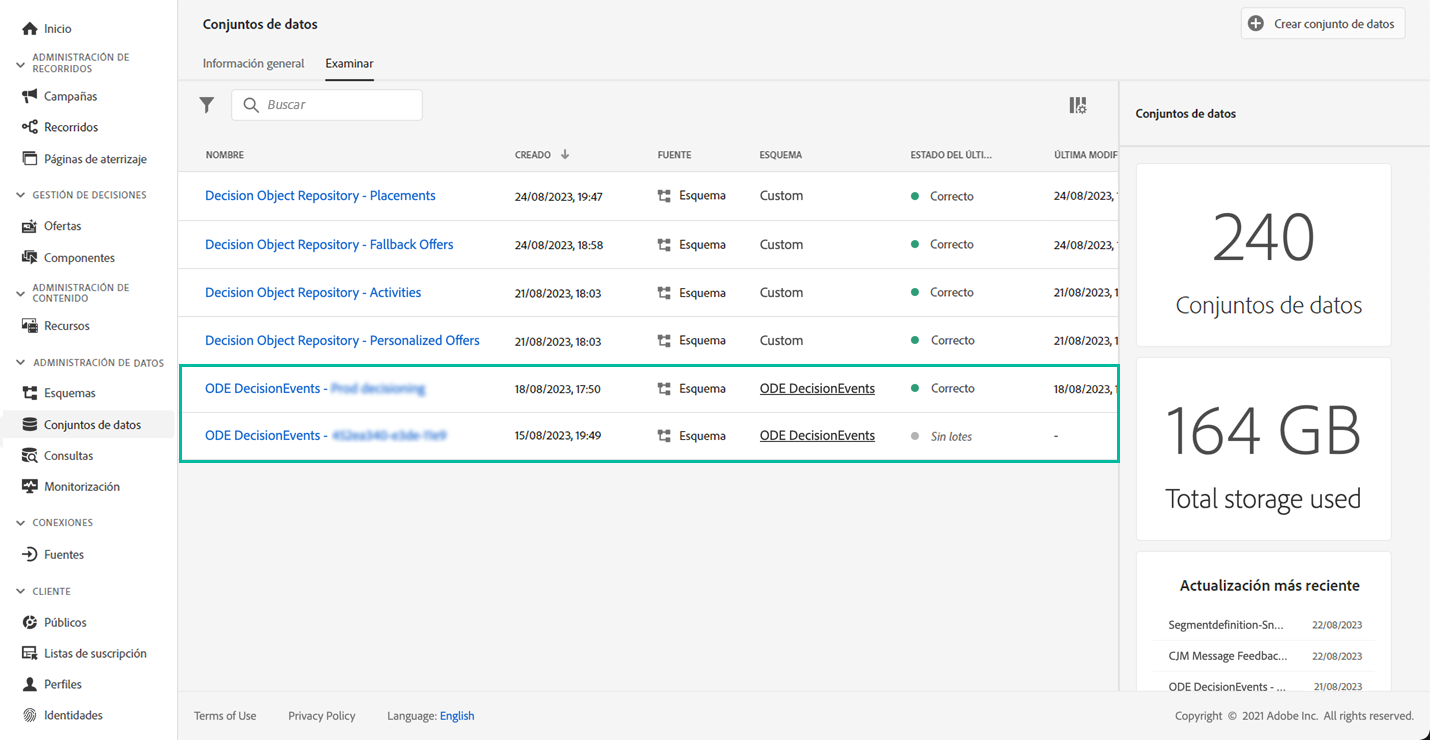This screenshot has height=740, width=1430.
Task: Open Decision Object Repository - Activities dataset
Action: 313,293
